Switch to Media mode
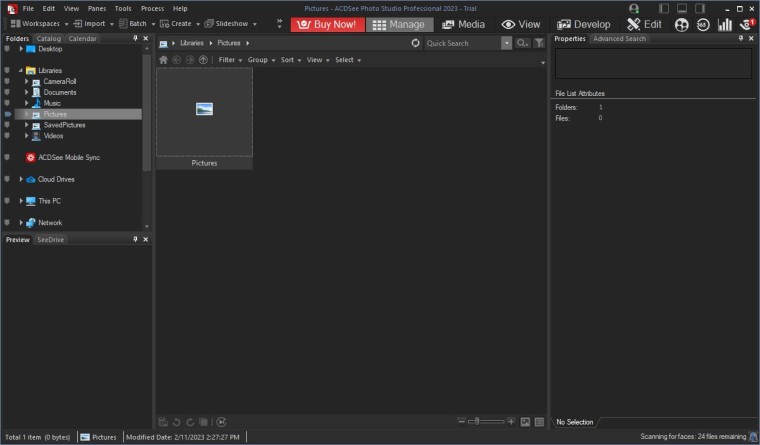This screenshot has height=445, width=760. point(463,24)
